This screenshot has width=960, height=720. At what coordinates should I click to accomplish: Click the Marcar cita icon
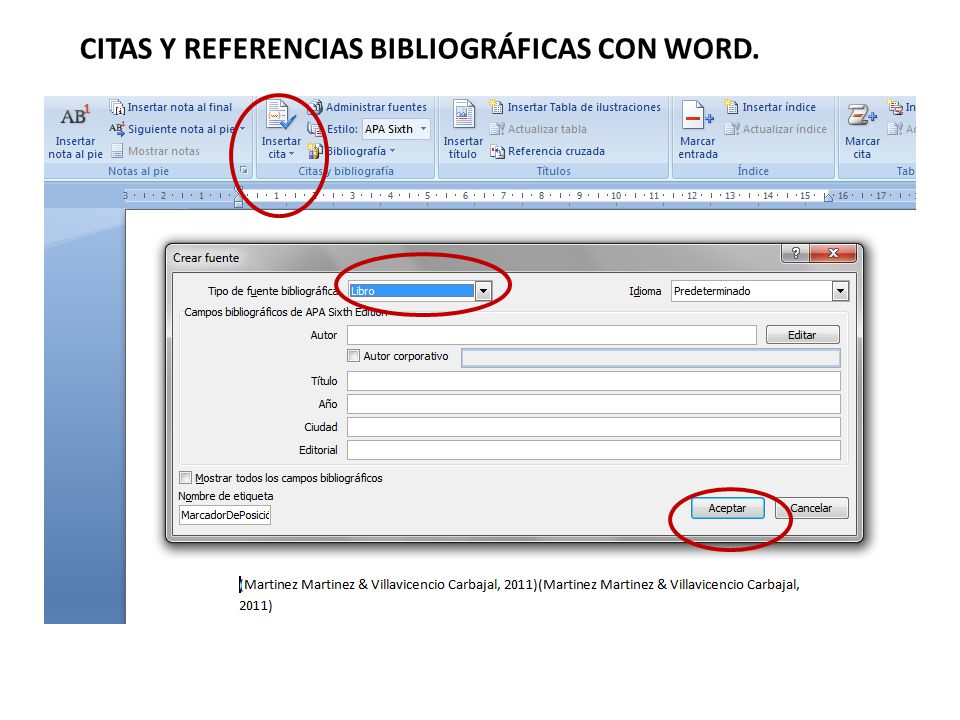click(862, 115)
